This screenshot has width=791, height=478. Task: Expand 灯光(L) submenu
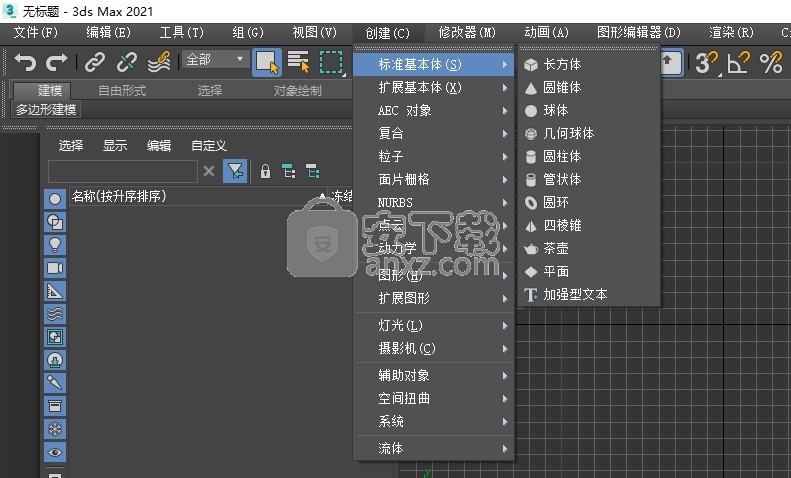point(433,326)
